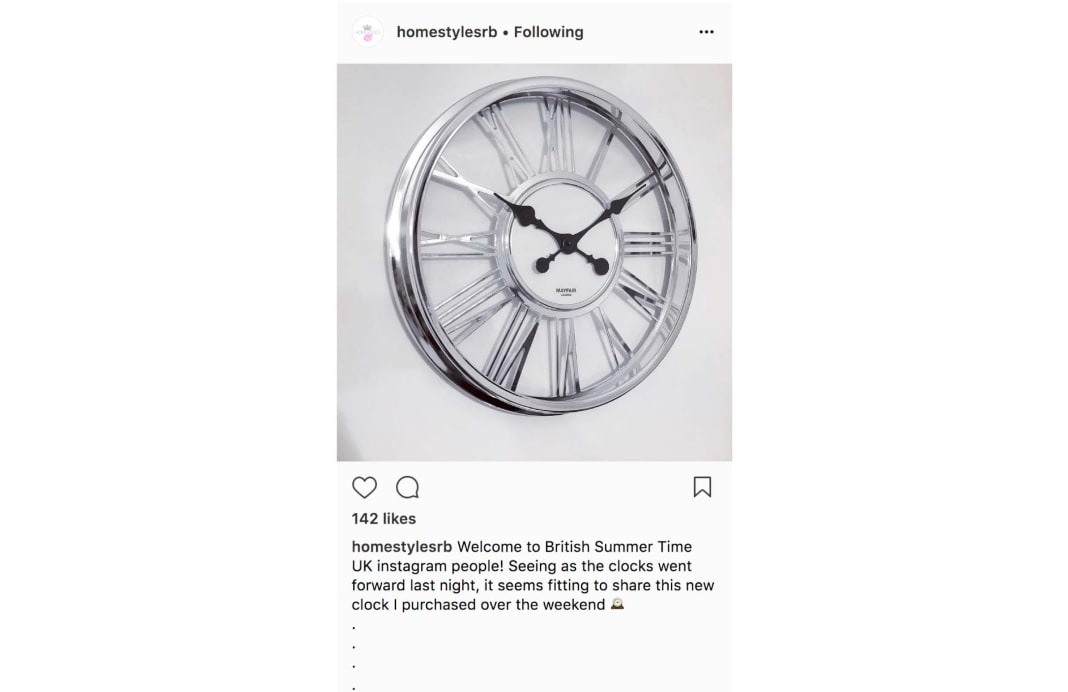This screenshot has width=1068, height=692.
Task: View the 142 likes list
Action: coord(383,519)
